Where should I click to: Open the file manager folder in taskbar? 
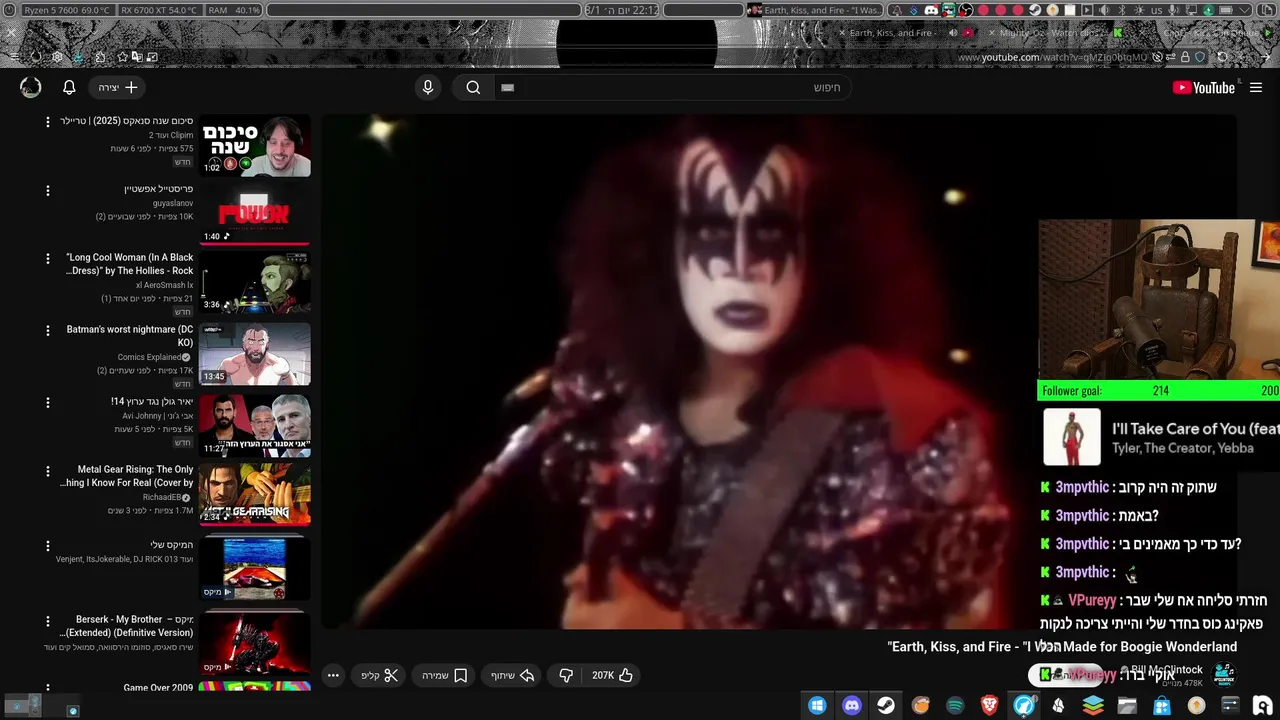pos(1127,705)
